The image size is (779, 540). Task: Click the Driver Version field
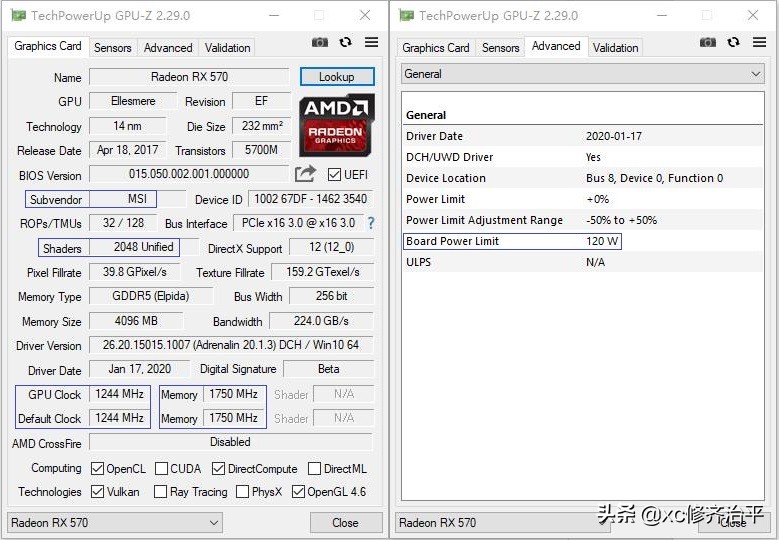pyautogui.click(x=231, y=345)
